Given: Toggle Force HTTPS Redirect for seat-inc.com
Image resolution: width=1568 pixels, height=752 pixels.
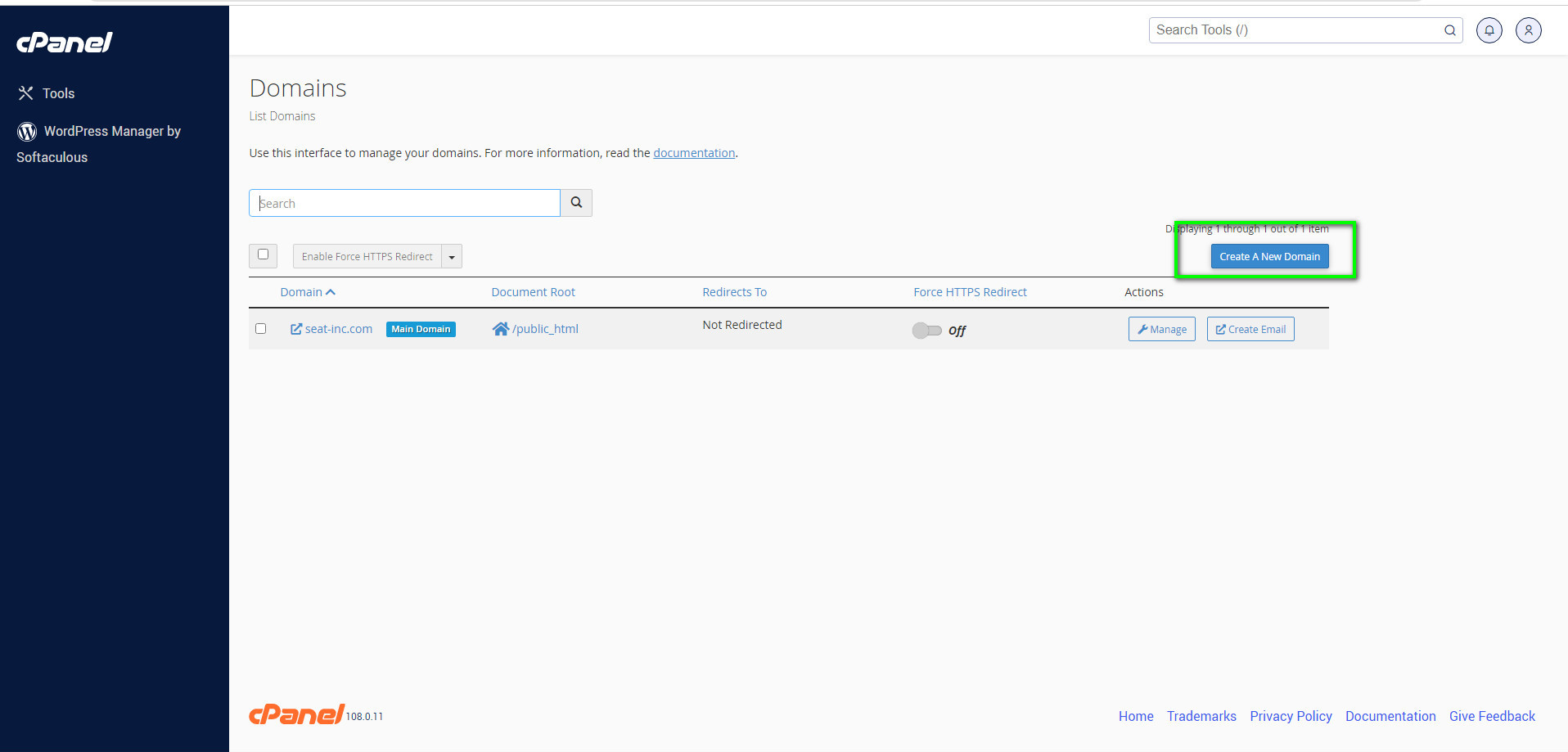Looking at the screenshot, I should [x=927, y=331].
